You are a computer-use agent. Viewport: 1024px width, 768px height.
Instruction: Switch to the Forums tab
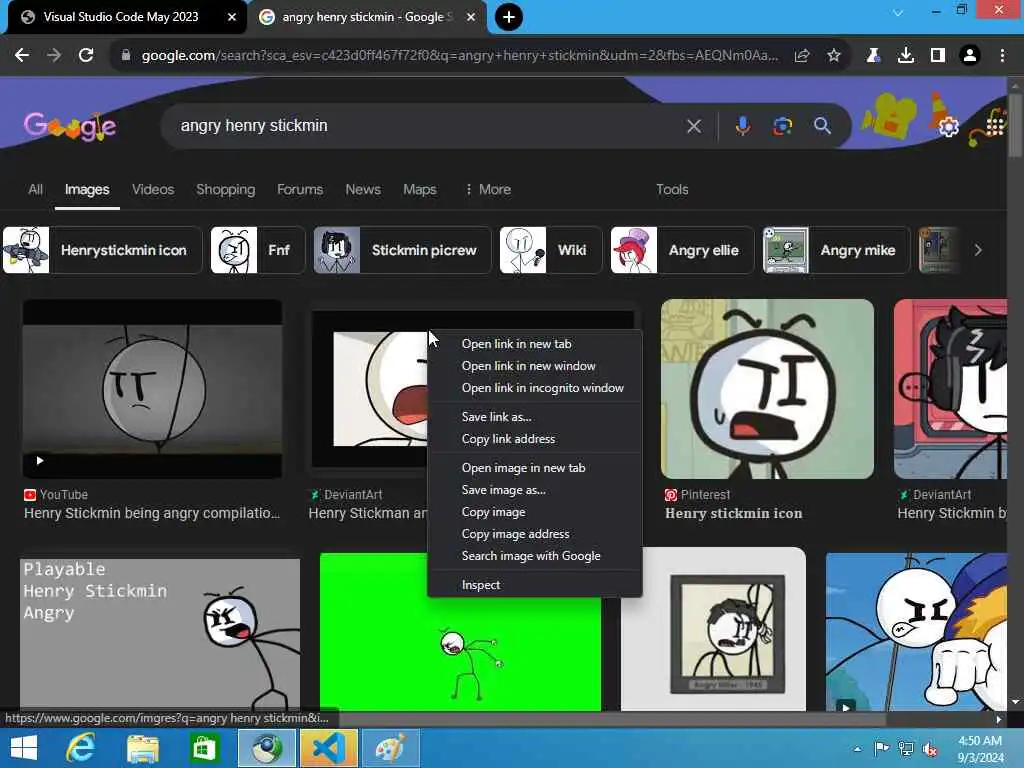300,189
